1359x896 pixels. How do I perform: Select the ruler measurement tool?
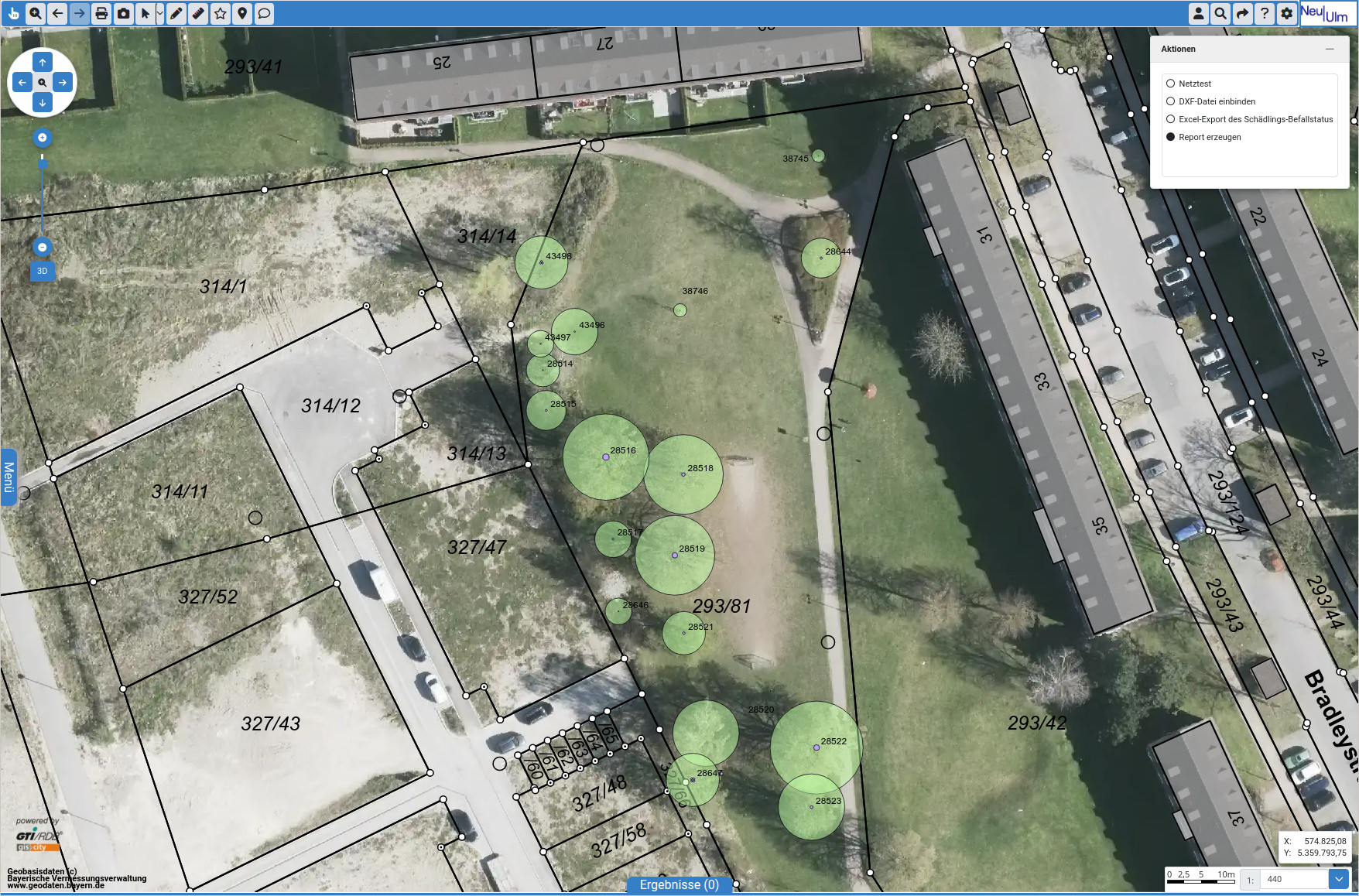[x=198, y=13]
